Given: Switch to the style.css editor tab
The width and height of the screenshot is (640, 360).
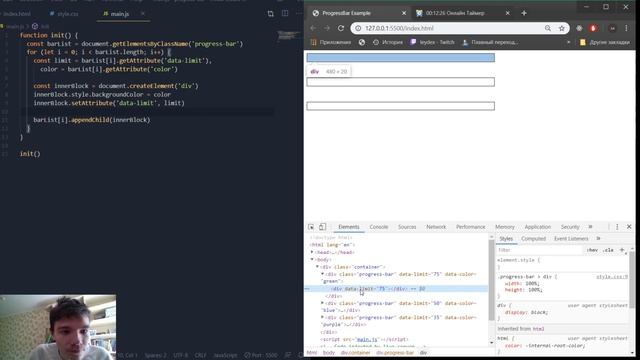Looking at the screenshot, I should click(64, 13).
